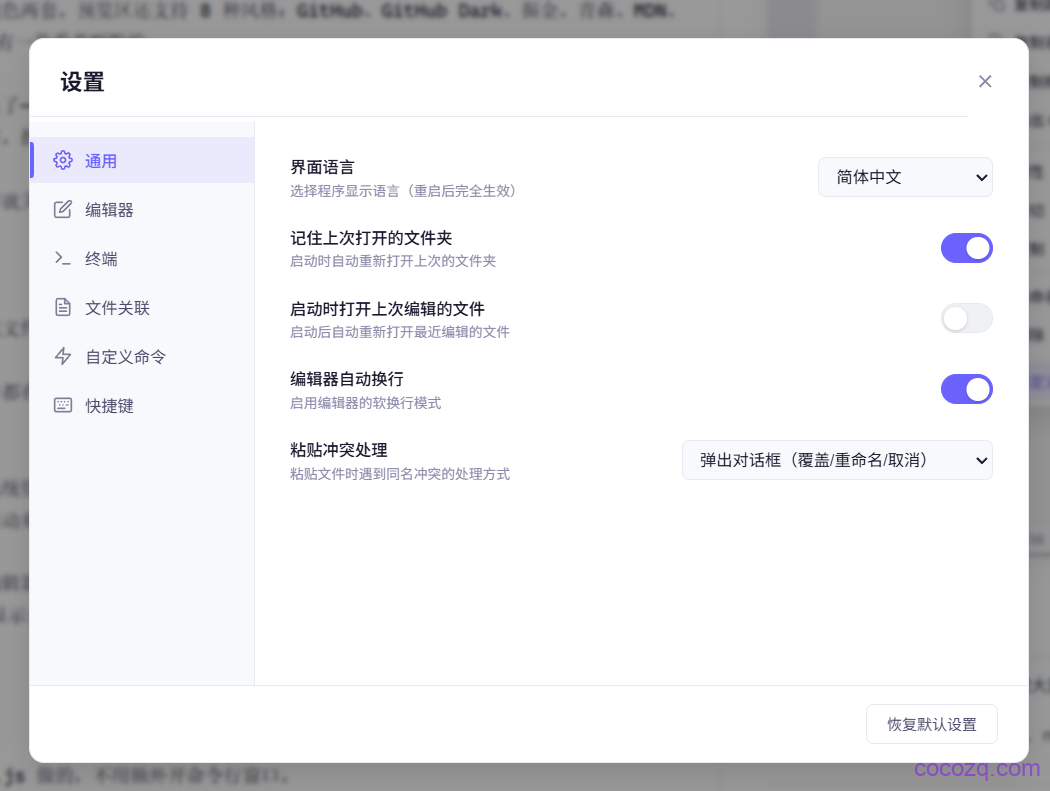This screenshot has width=1050, height=791.
Task: Open the 文件关联 settings tab
Action: [x=142, y=307]
